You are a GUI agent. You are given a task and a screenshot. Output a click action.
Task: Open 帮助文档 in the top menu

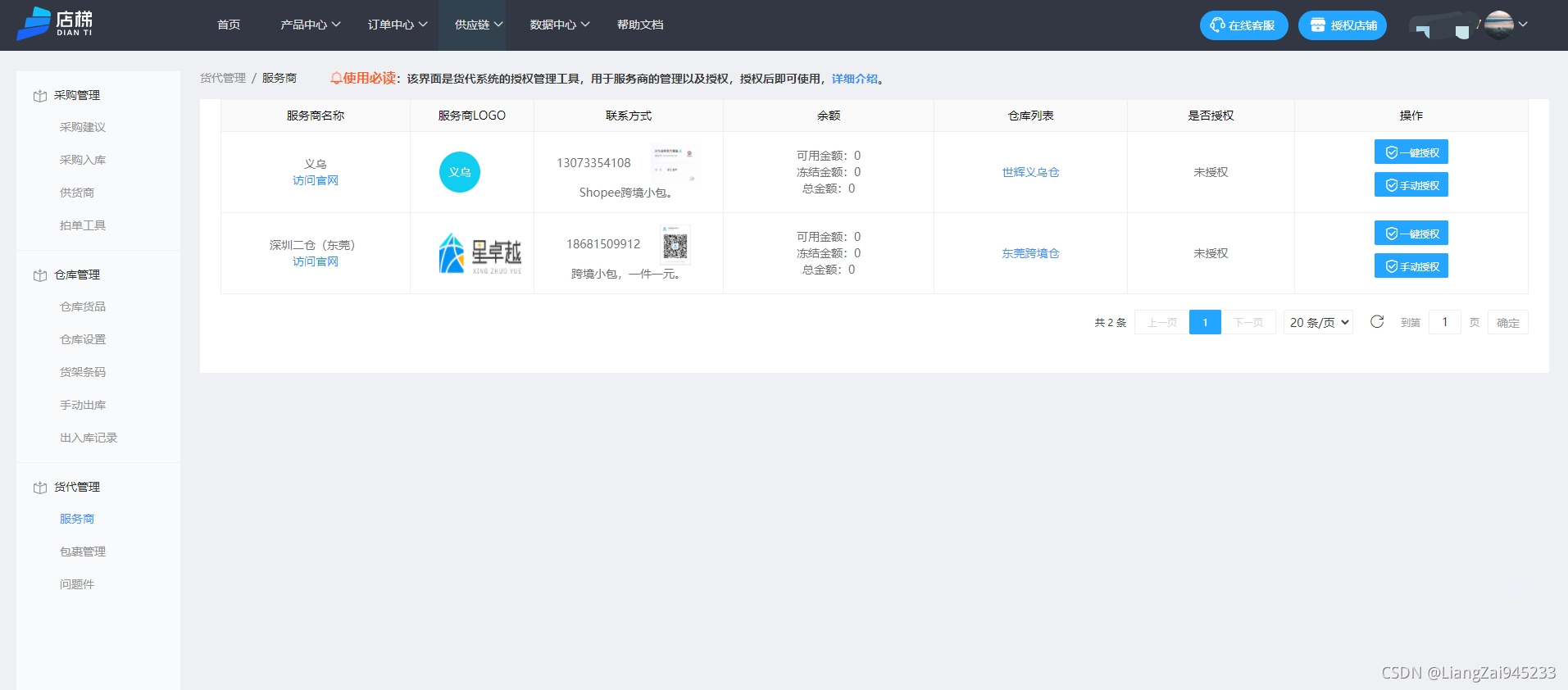tap(640, 25)
